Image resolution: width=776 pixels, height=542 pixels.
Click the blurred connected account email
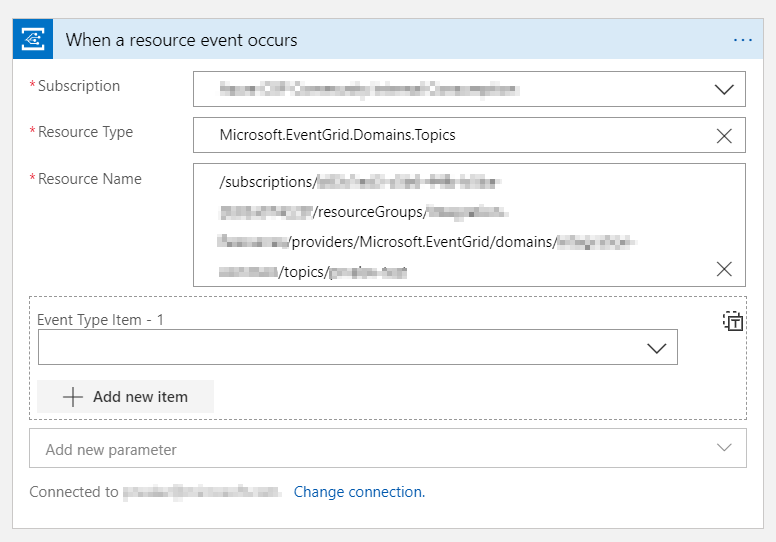point(202,492)
